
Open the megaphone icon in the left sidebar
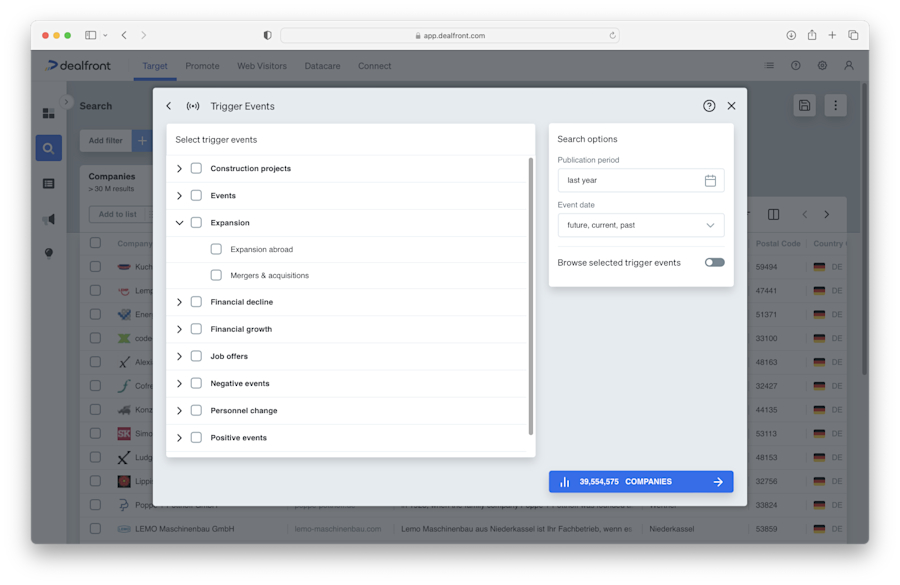48,218
